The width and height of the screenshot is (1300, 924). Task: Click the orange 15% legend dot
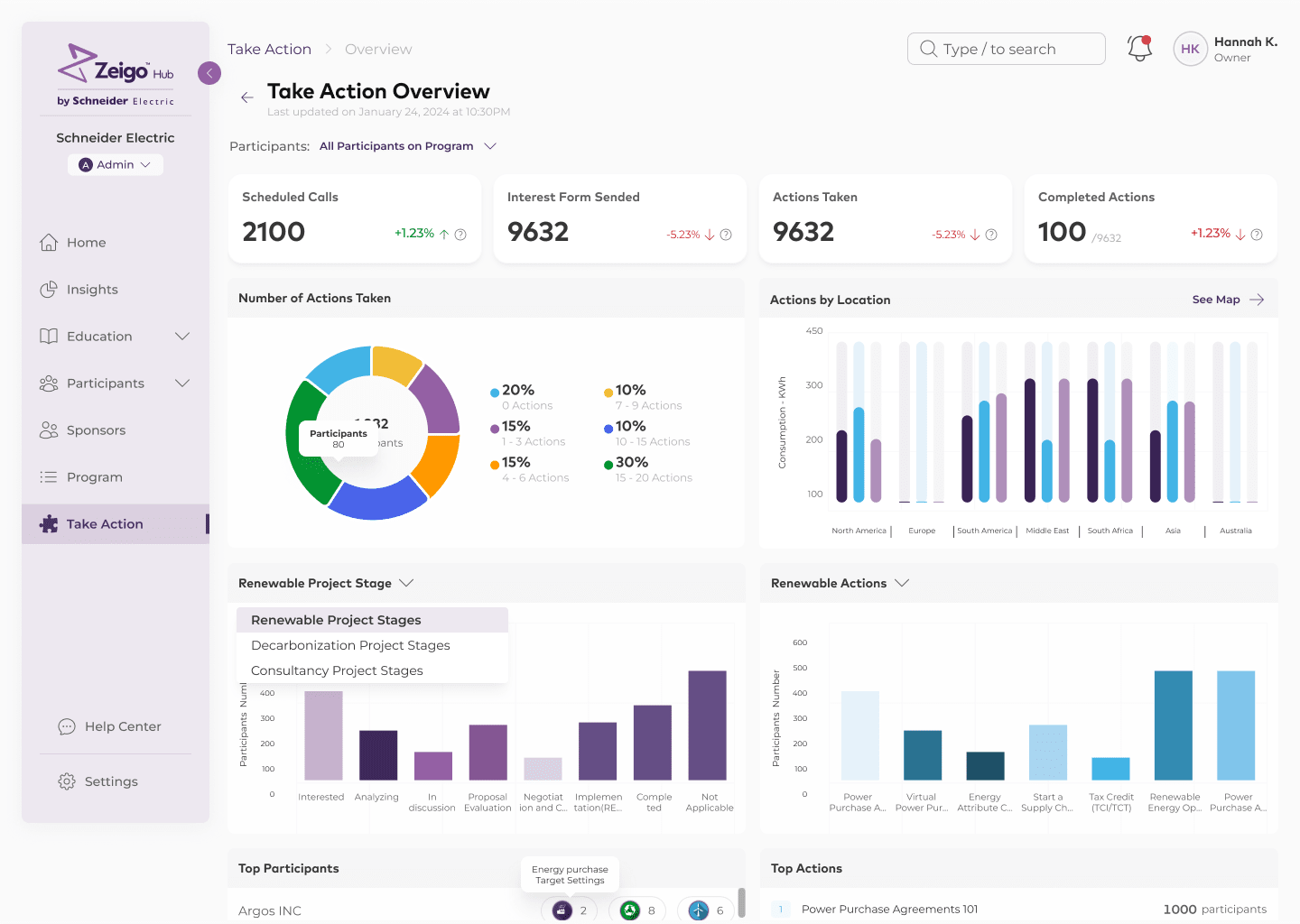(x=495, y=465)
